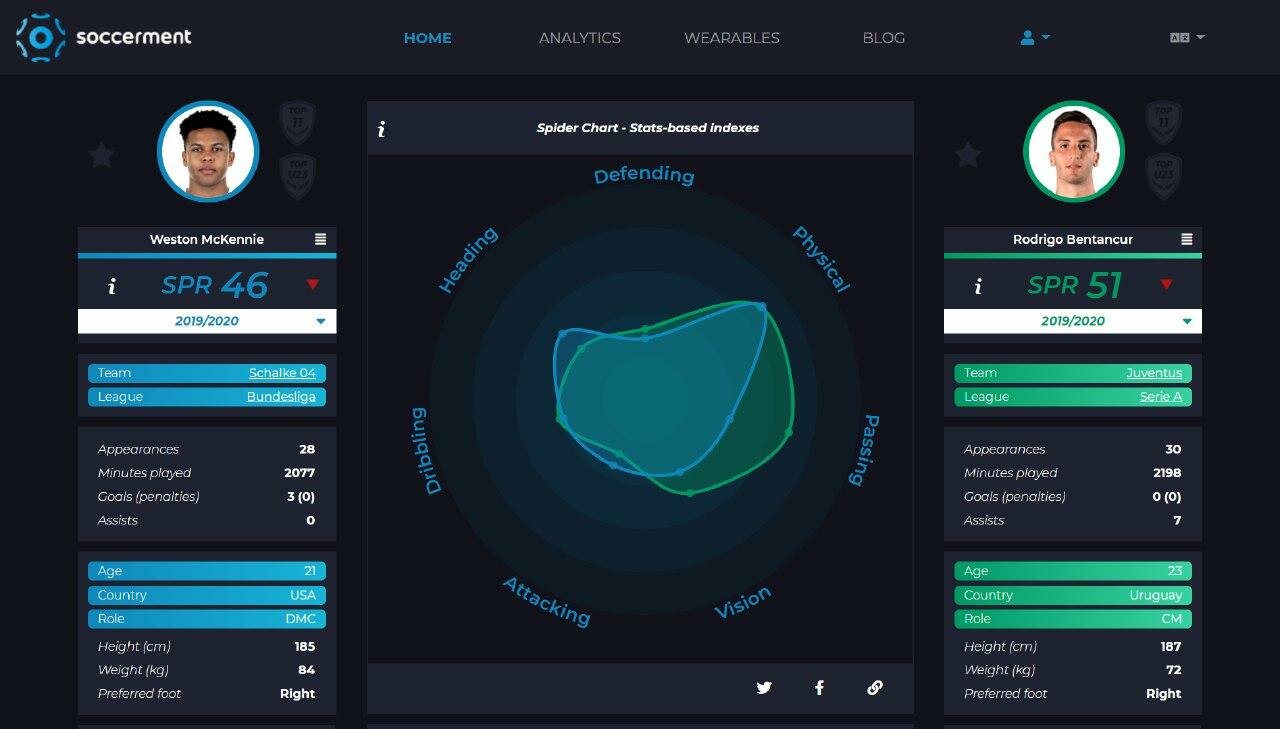Share the spider chart on Facebook

click(x=819, y=687)
